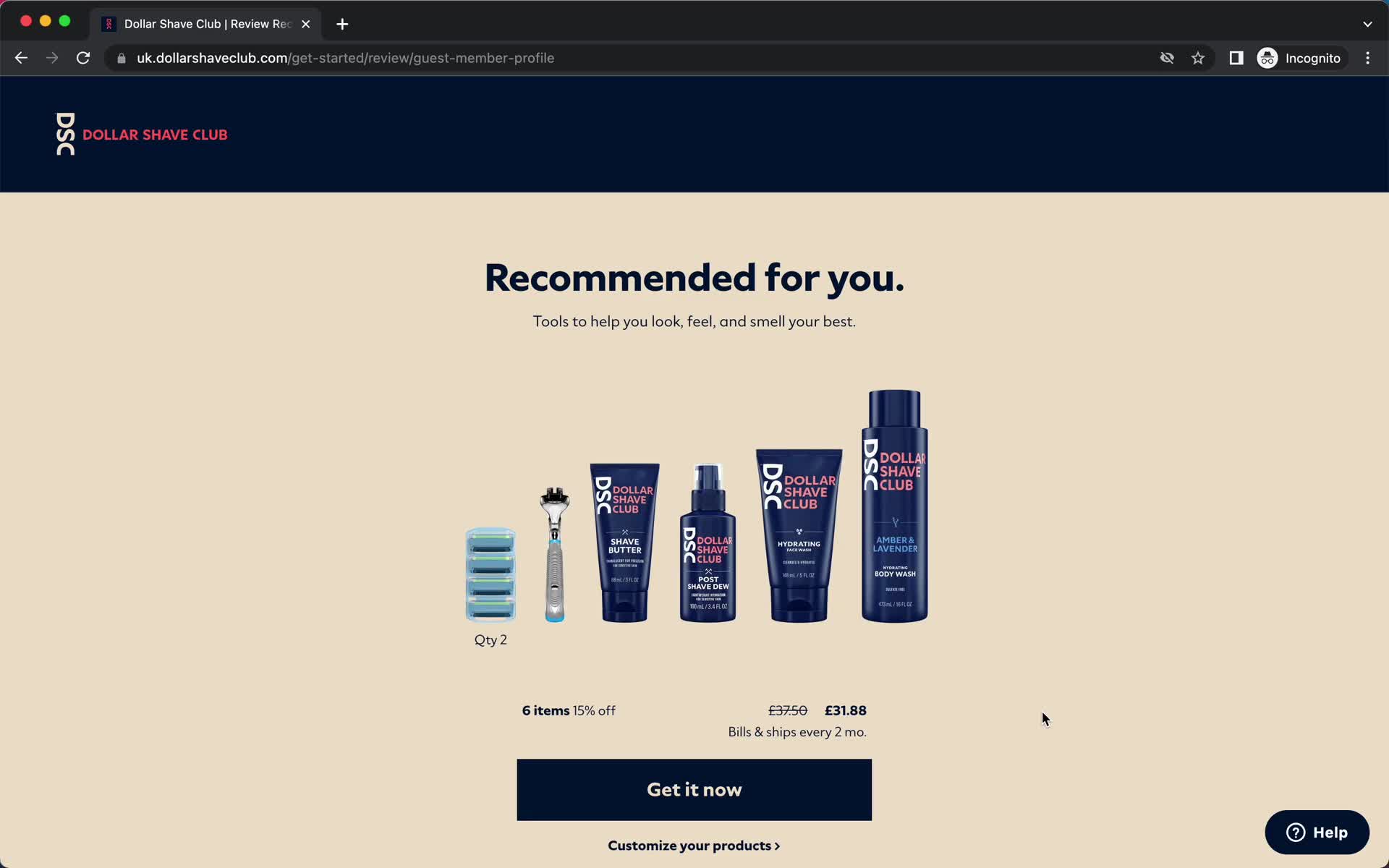Click the close tab X button
Screen dimensions: 1389x868
(x=306, y=23)
